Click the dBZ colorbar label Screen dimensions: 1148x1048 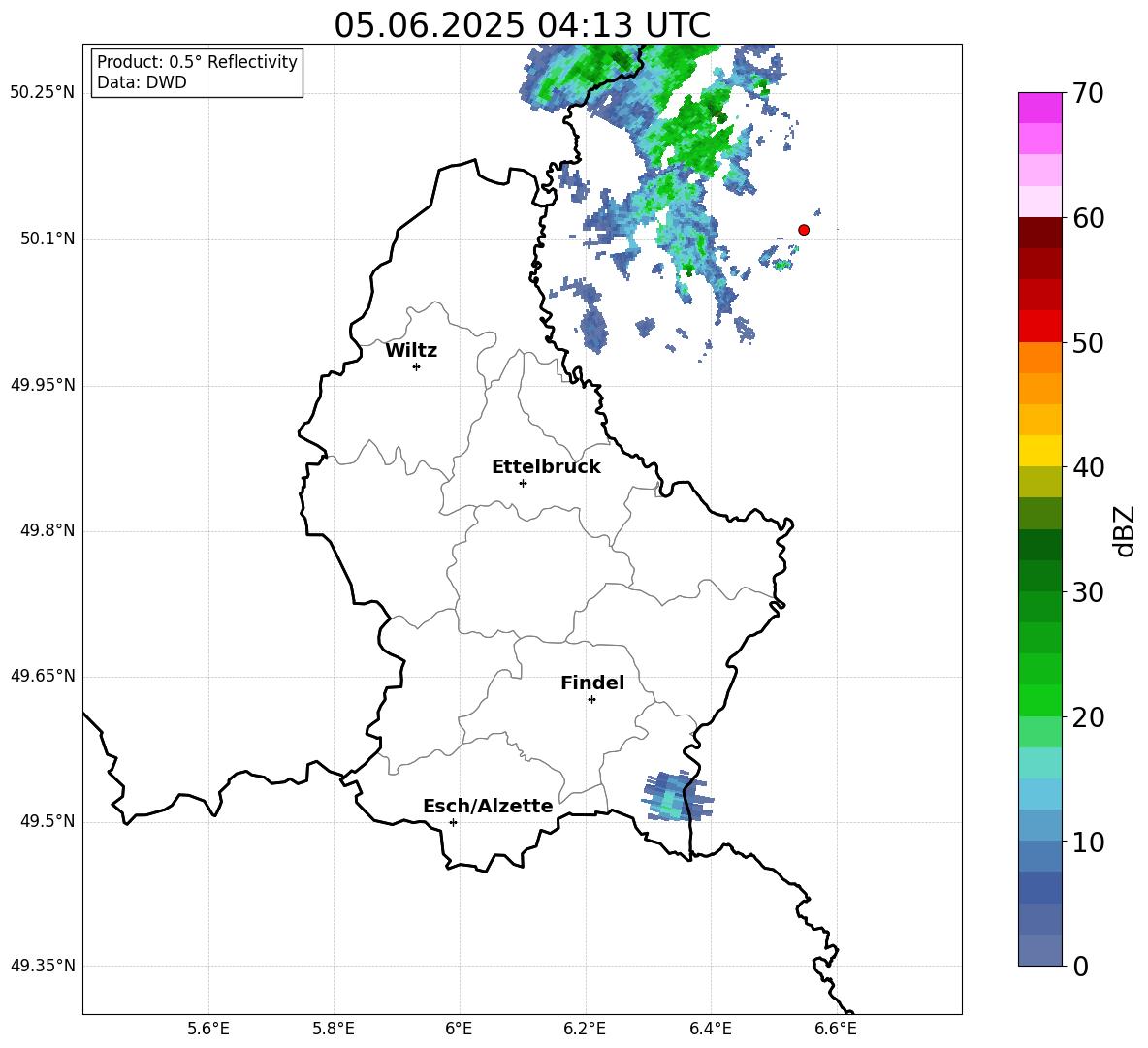pyautogui.click(x=1126, y=530)
